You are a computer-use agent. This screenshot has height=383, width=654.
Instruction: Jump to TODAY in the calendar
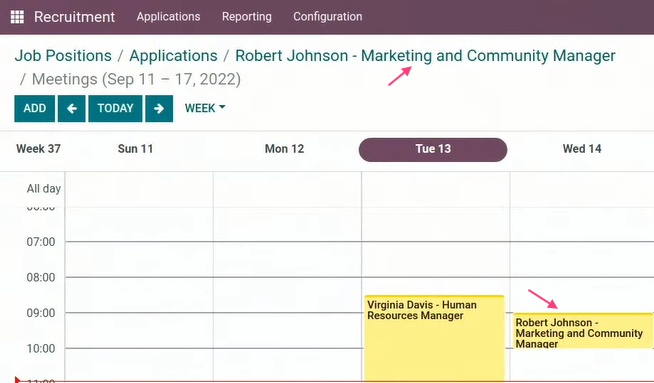pyautogui.click(x=115, y=108)
